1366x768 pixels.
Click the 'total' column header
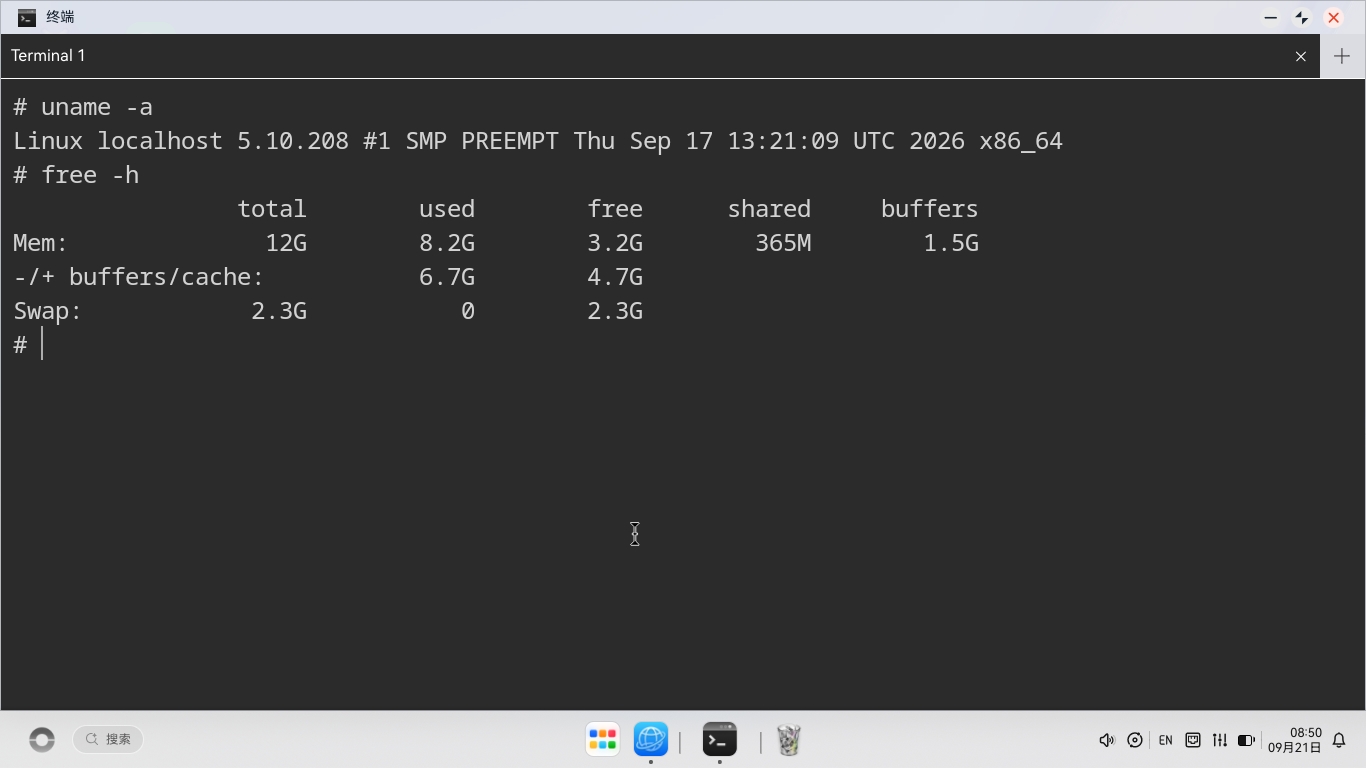click(x=272, y=209)
